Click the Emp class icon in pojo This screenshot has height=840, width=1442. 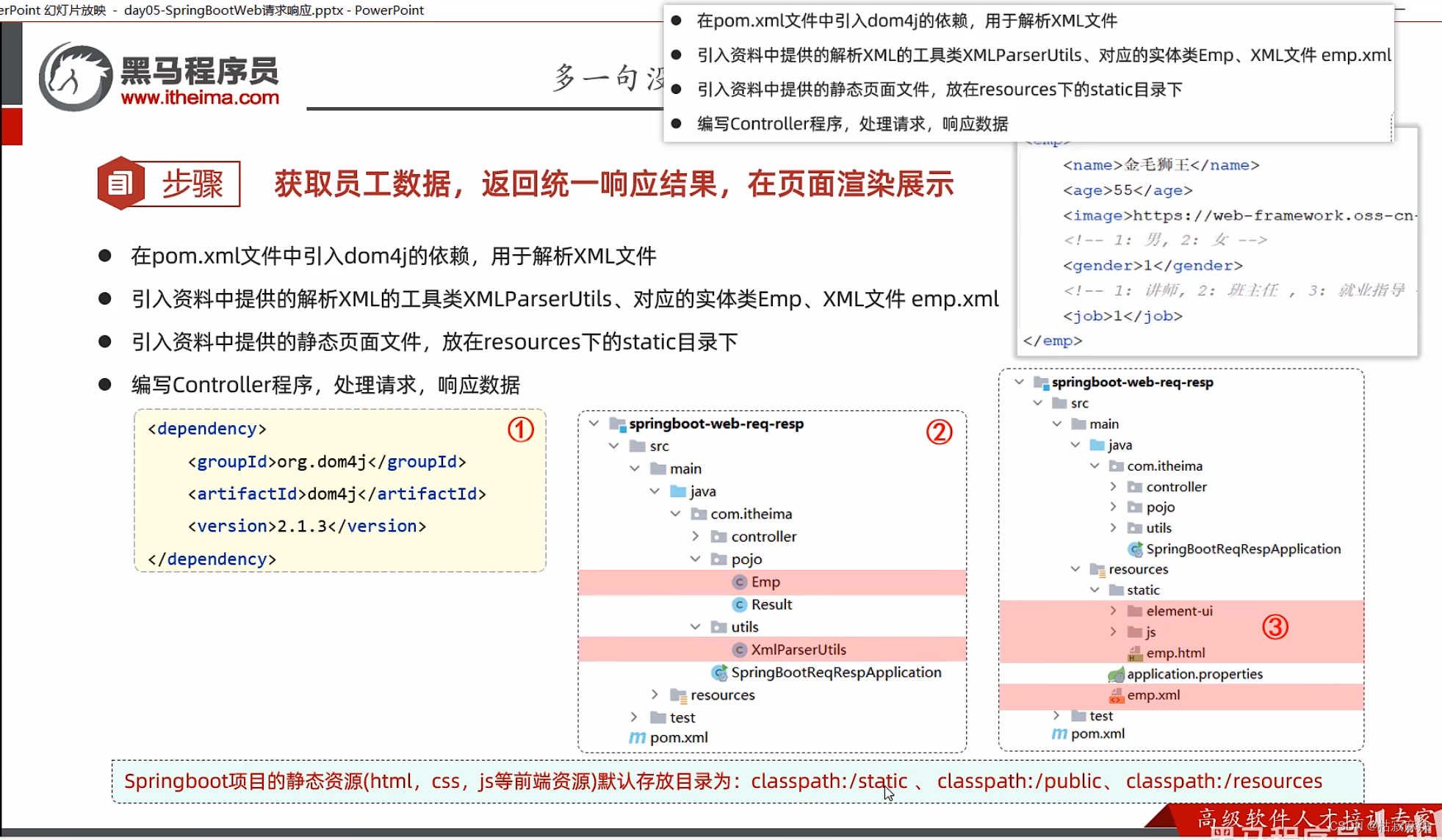pyautogui.click(x=740, y=582)
